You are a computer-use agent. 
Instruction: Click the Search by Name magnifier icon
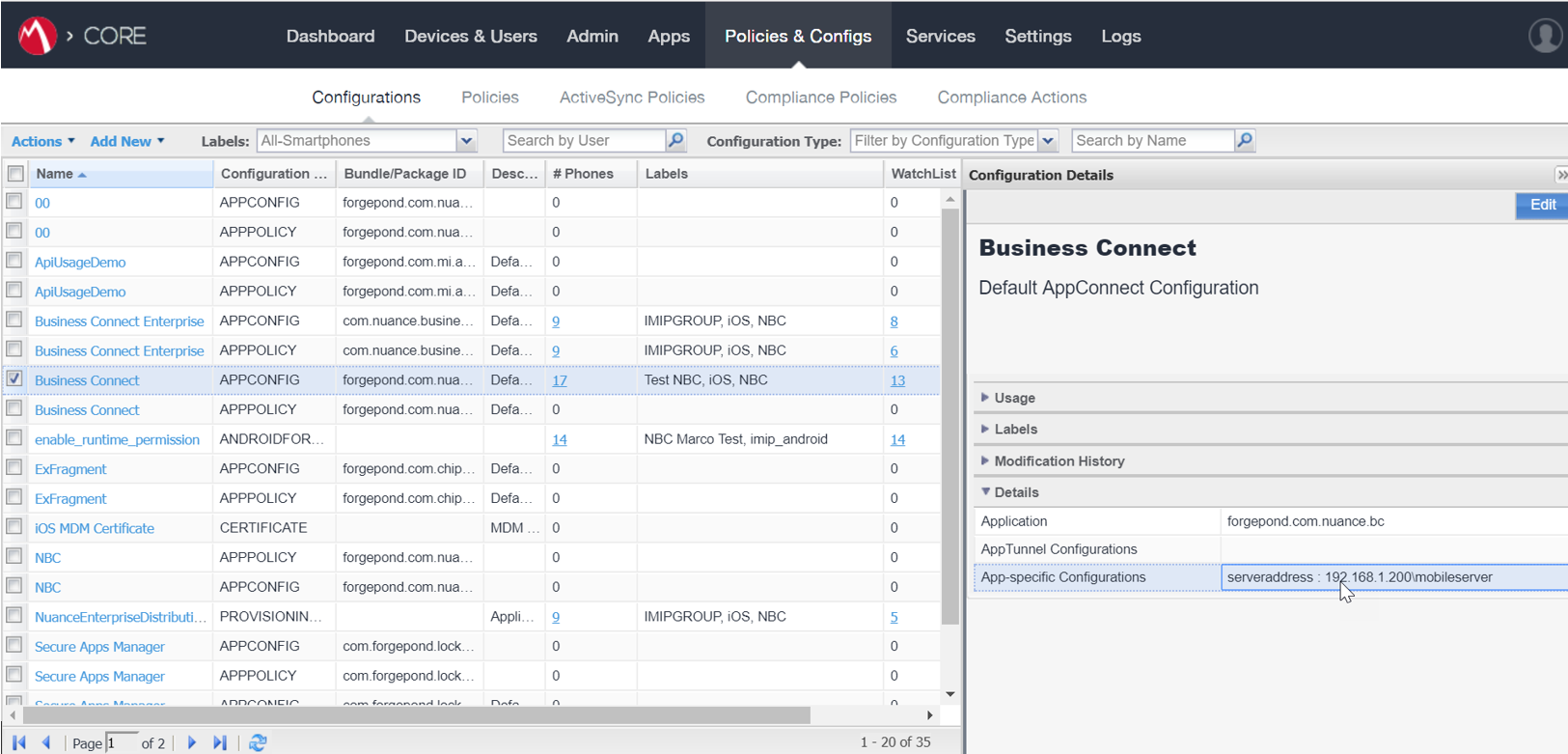1245,141
